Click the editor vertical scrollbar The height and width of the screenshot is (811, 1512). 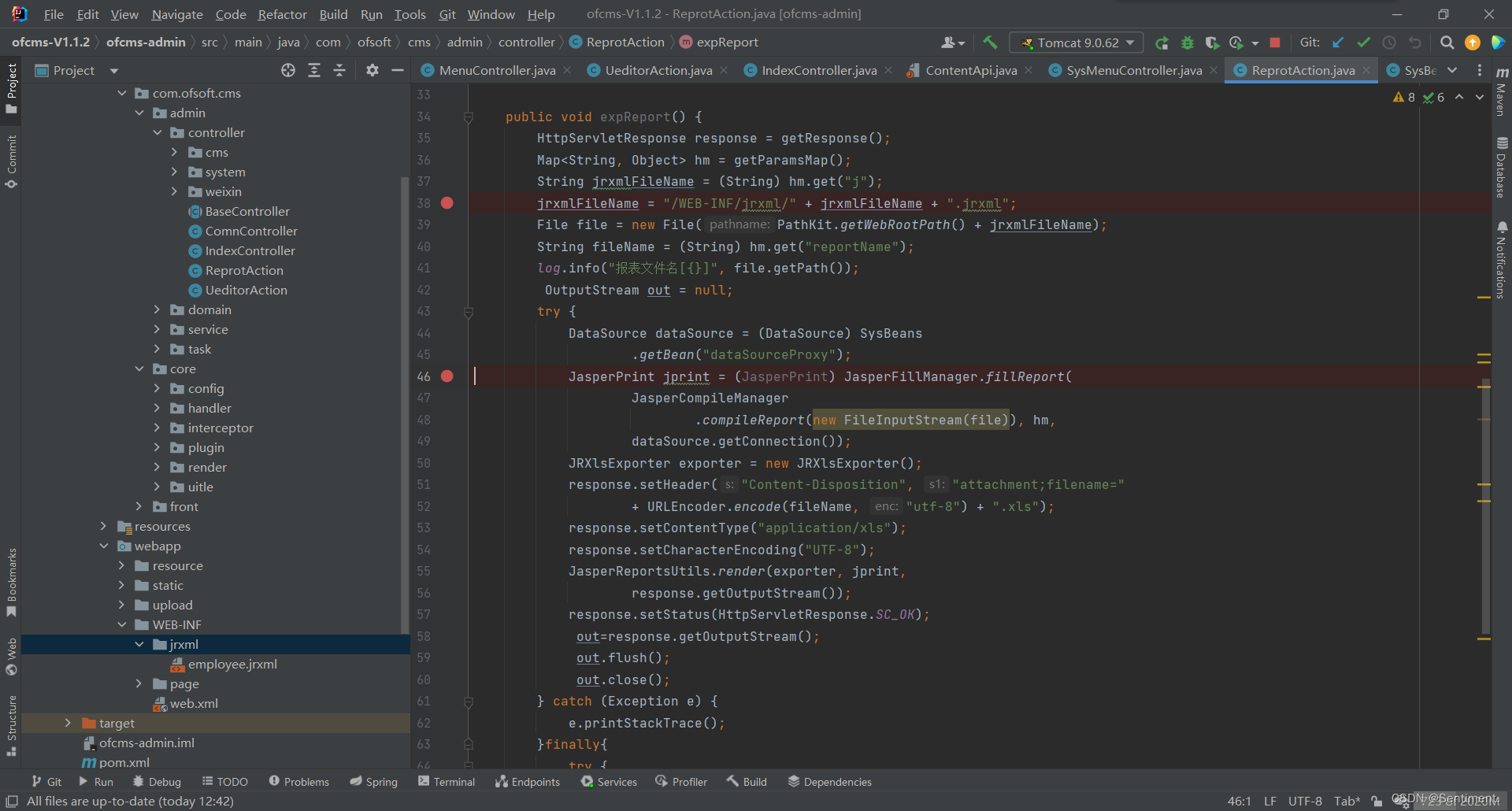(x=1485, y=508)
